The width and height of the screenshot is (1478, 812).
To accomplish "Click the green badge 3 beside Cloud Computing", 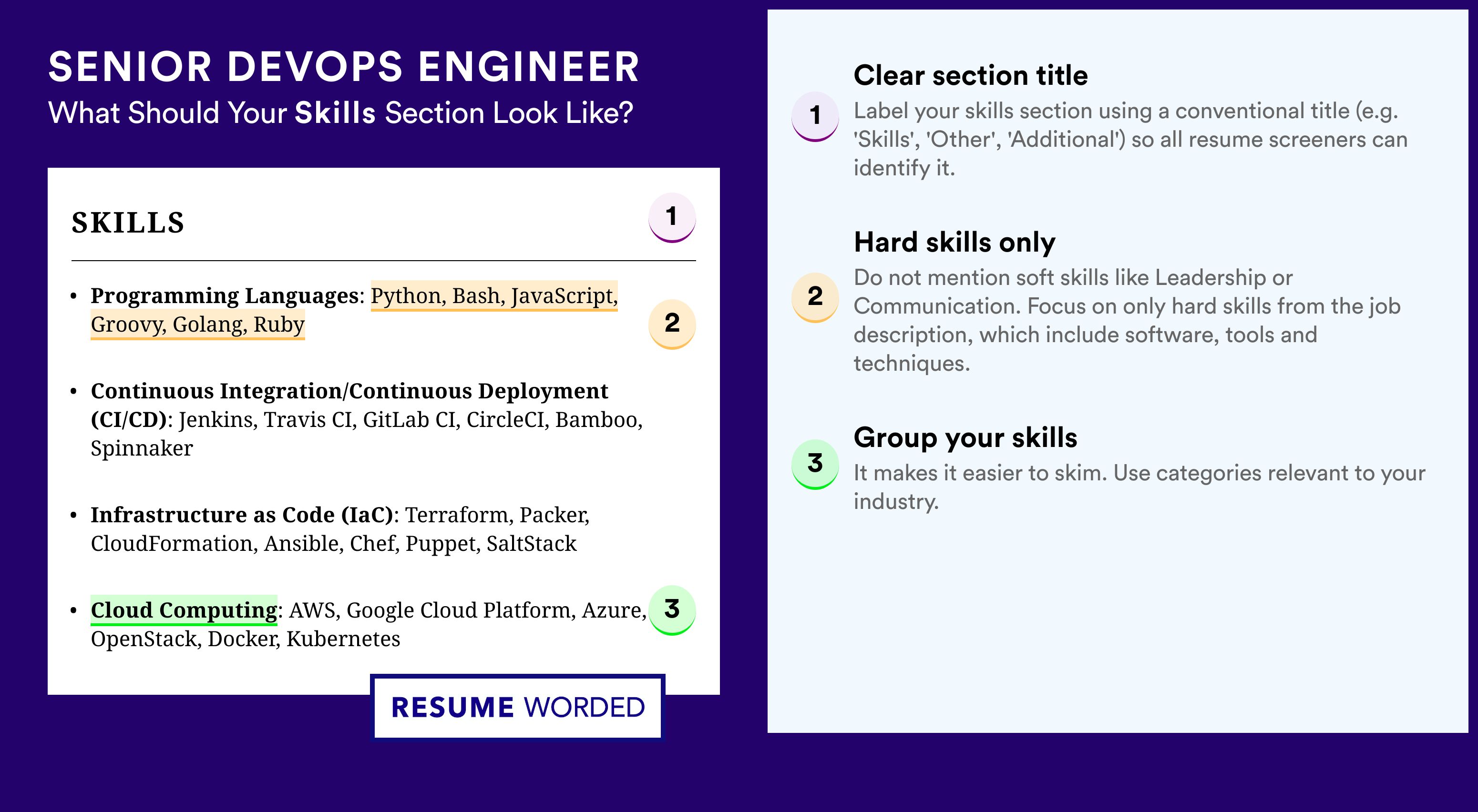I will point(672,609).
